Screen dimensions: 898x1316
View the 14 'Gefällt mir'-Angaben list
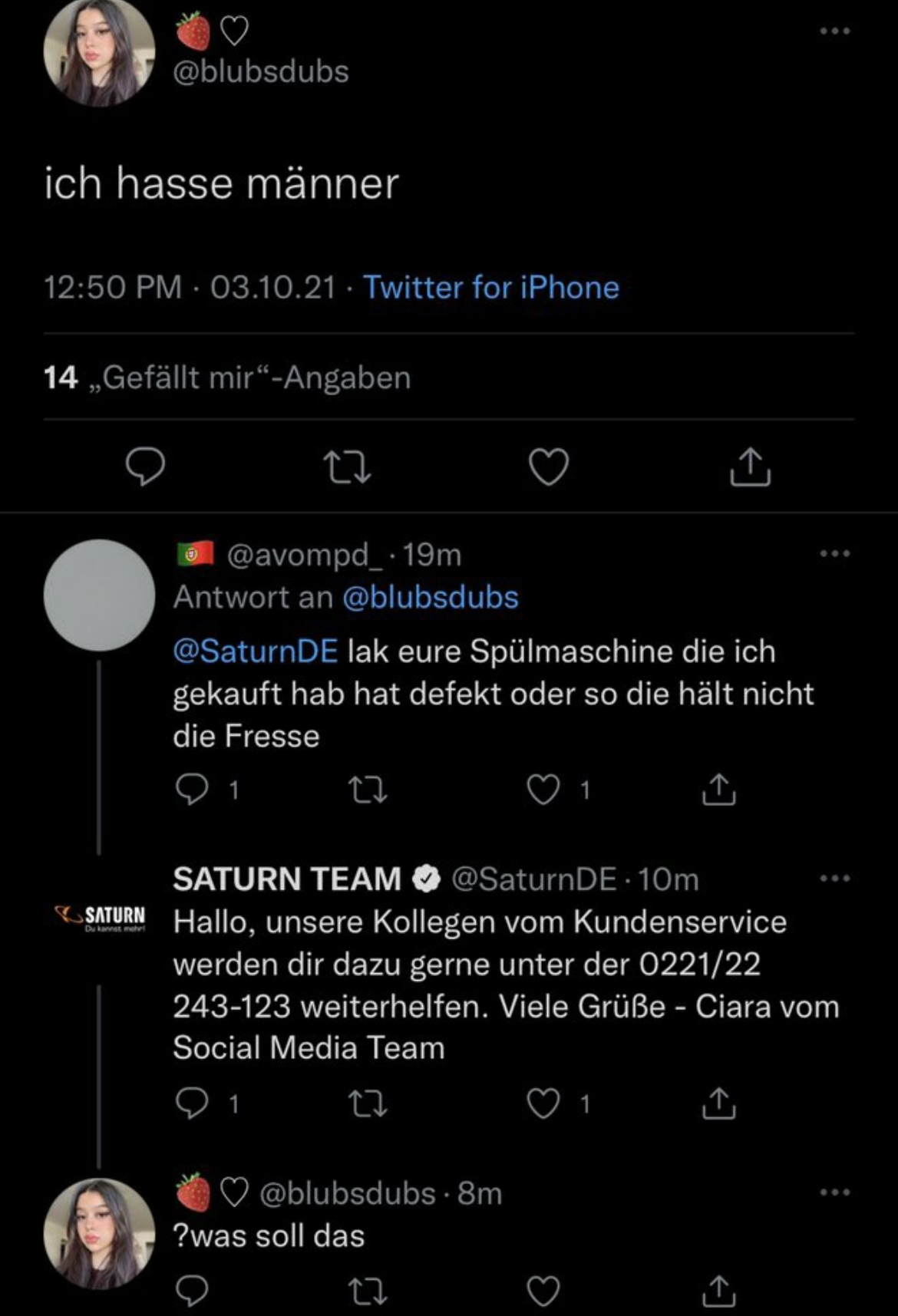point(227,378)
